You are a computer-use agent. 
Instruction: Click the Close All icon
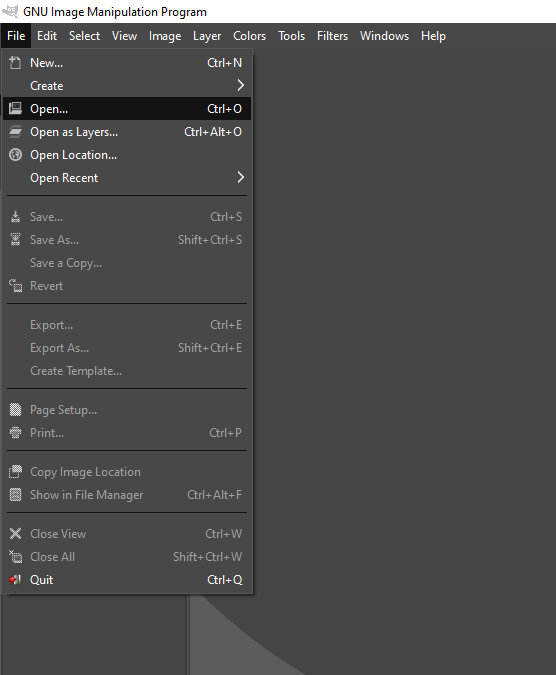tap(15, 557)
